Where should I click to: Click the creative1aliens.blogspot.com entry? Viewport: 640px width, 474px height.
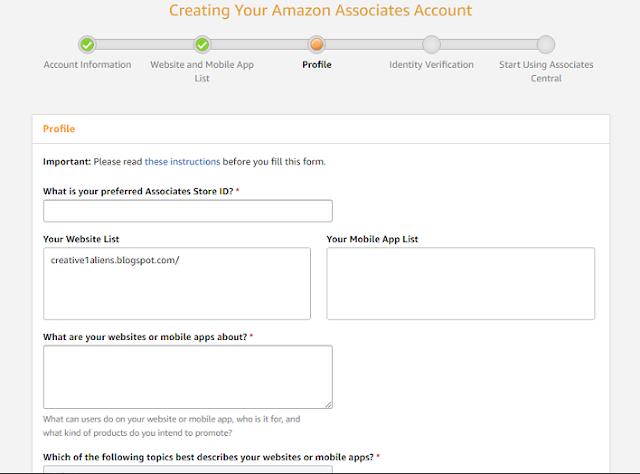(115, 260)
